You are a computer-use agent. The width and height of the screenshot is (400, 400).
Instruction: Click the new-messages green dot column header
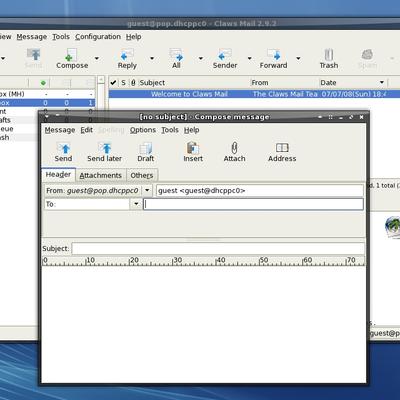pyautogui.click(x=43, y=83)
